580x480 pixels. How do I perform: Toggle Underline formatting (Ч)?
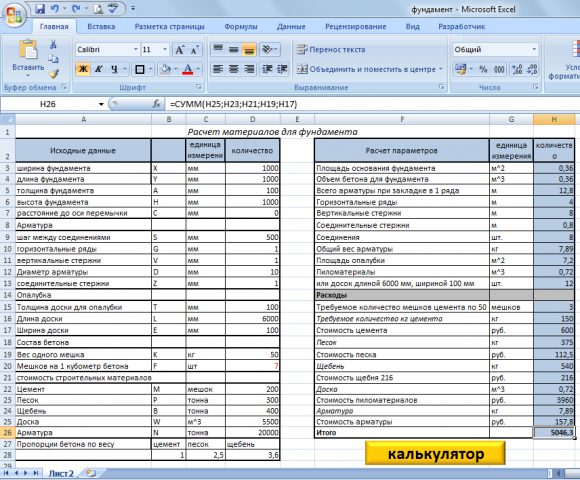(x=114, y=69)
